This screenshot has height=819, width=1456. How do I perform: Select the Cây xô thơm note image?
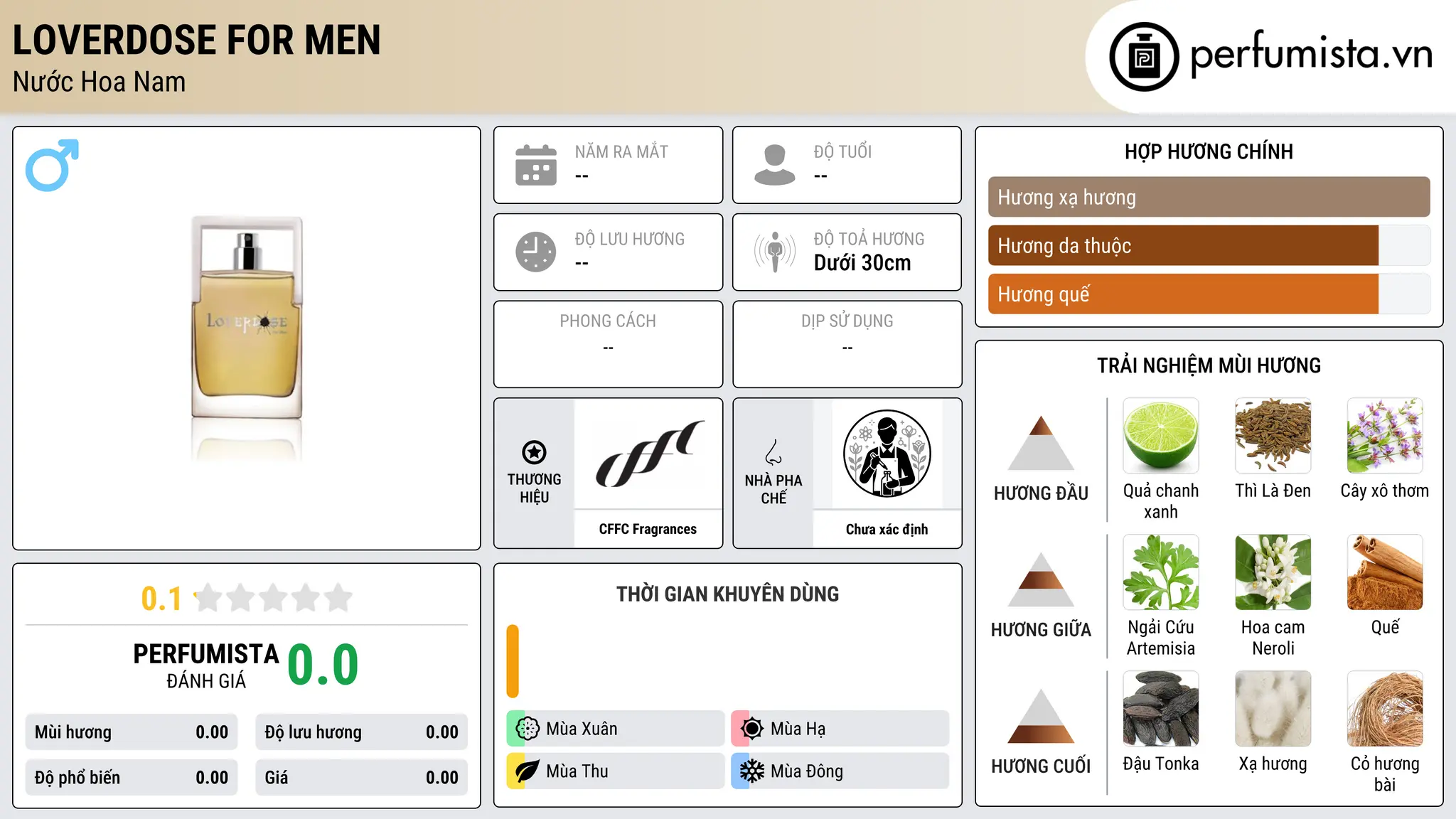tap(1385, 436)
